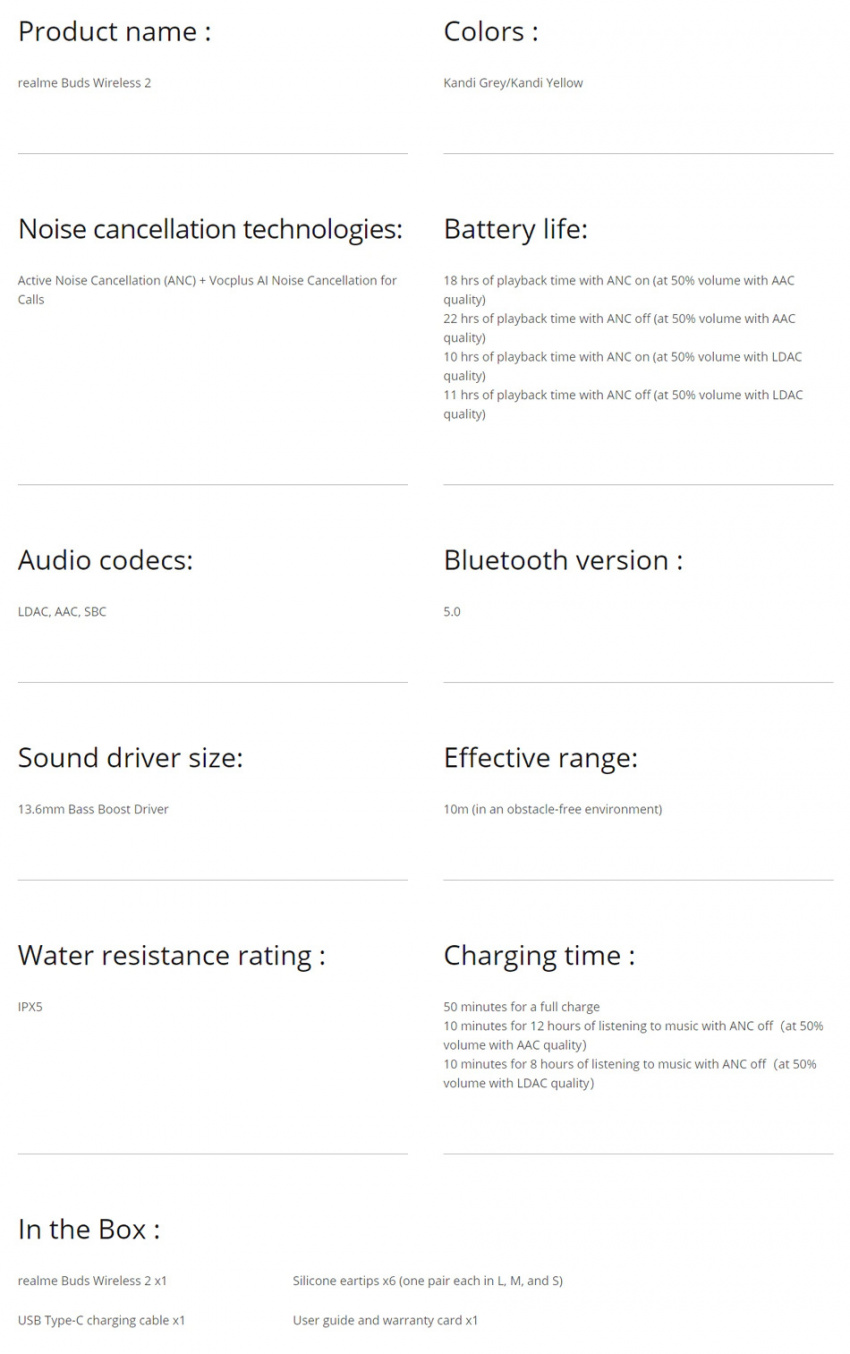Viewport: 850px width, 1354px height.
Task: Click the Bluetooth version heading
Action: point(563,560)
